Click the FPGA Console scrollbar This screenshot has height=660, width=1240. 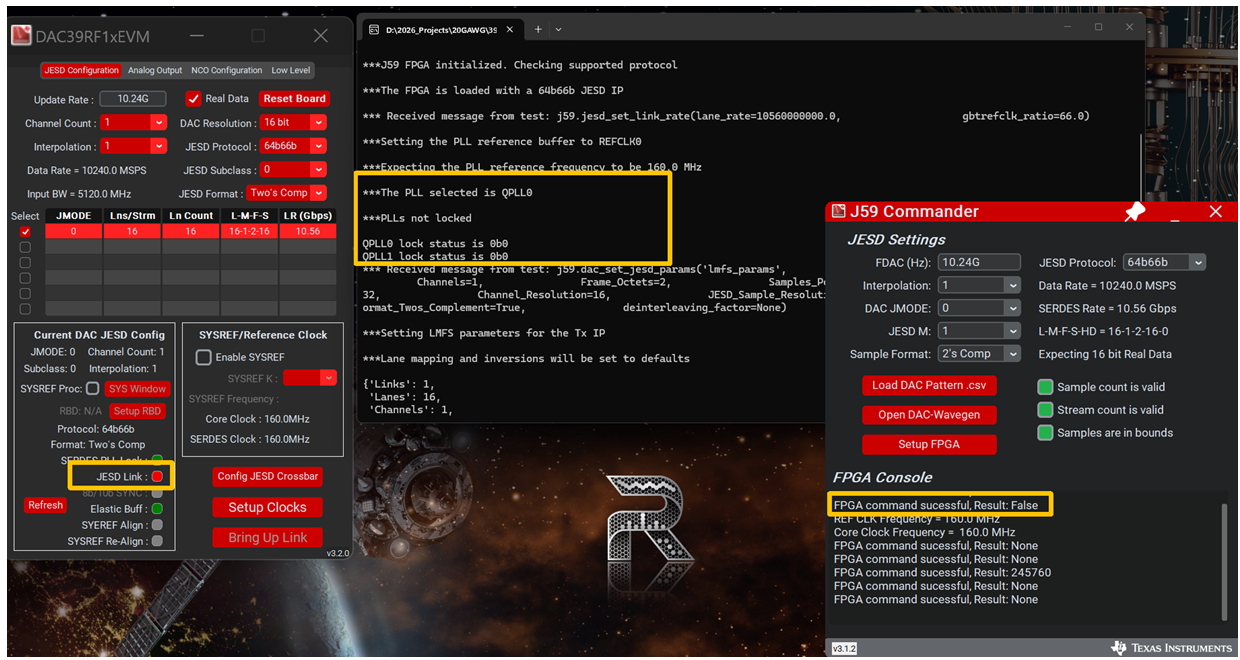(1224, 561)
